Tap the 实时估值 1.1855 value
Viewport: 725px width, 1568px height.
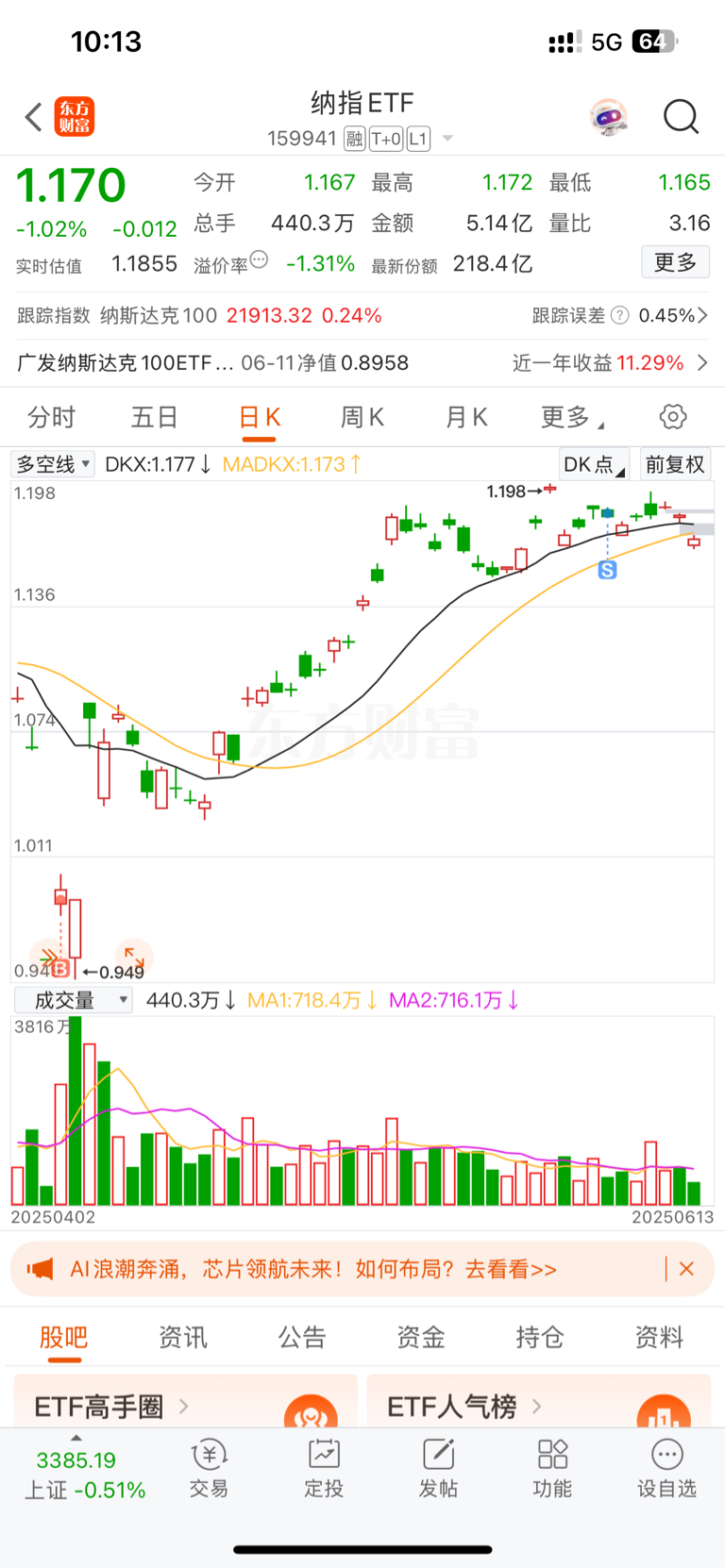click(x=144, y=264)
